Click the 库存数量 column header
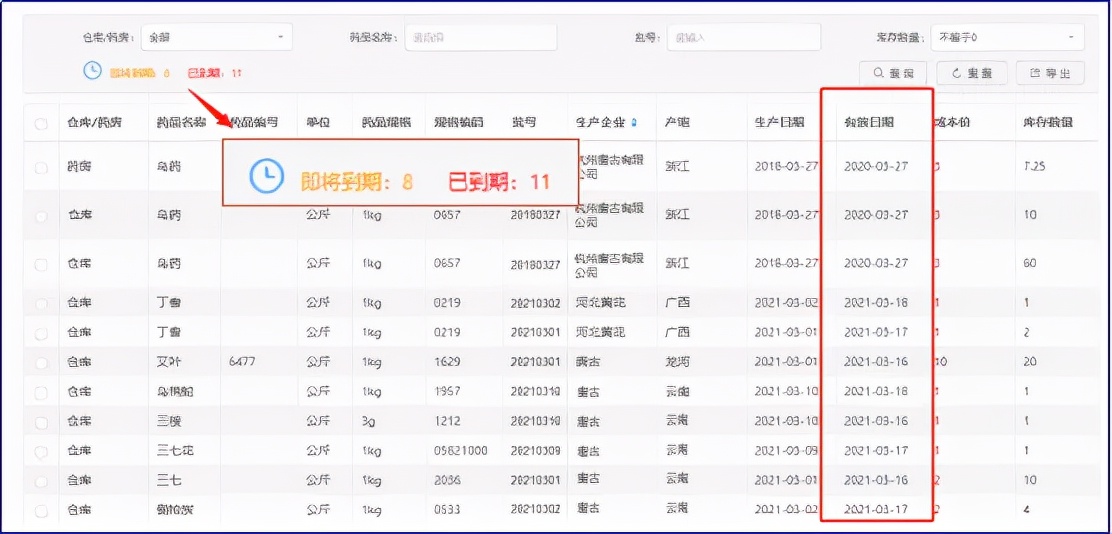Screen dimensions: 1112x534 [x=1047, y=123]
